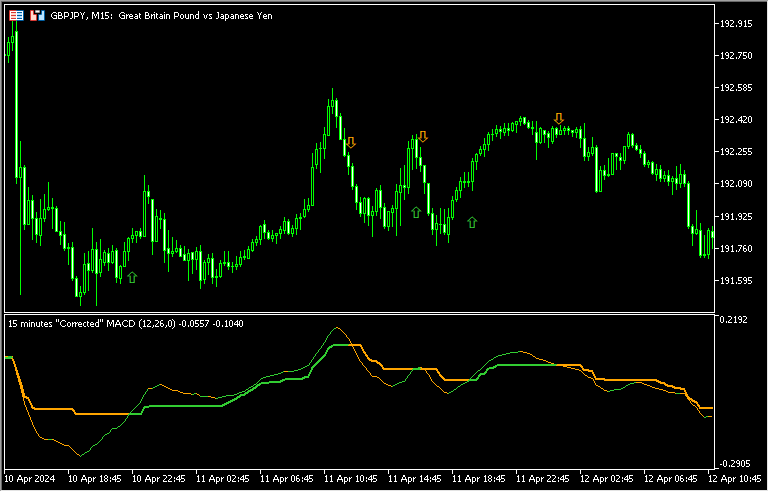Click the 192.915 price axis label
Viewport: 769px width, 492px height.
coord(735,23)
